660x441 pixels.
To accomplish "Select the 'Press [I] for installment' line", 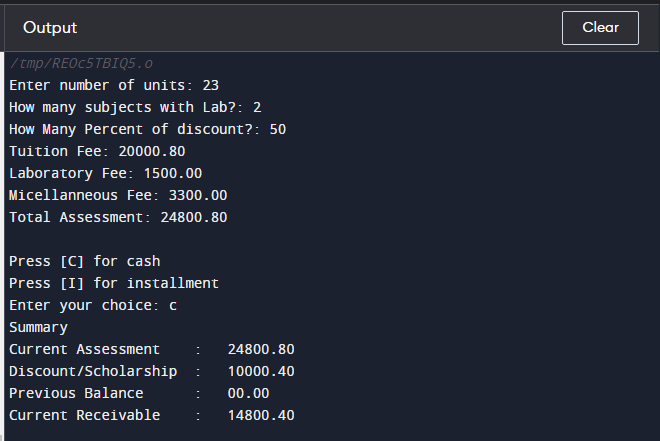I will [114, 283].
